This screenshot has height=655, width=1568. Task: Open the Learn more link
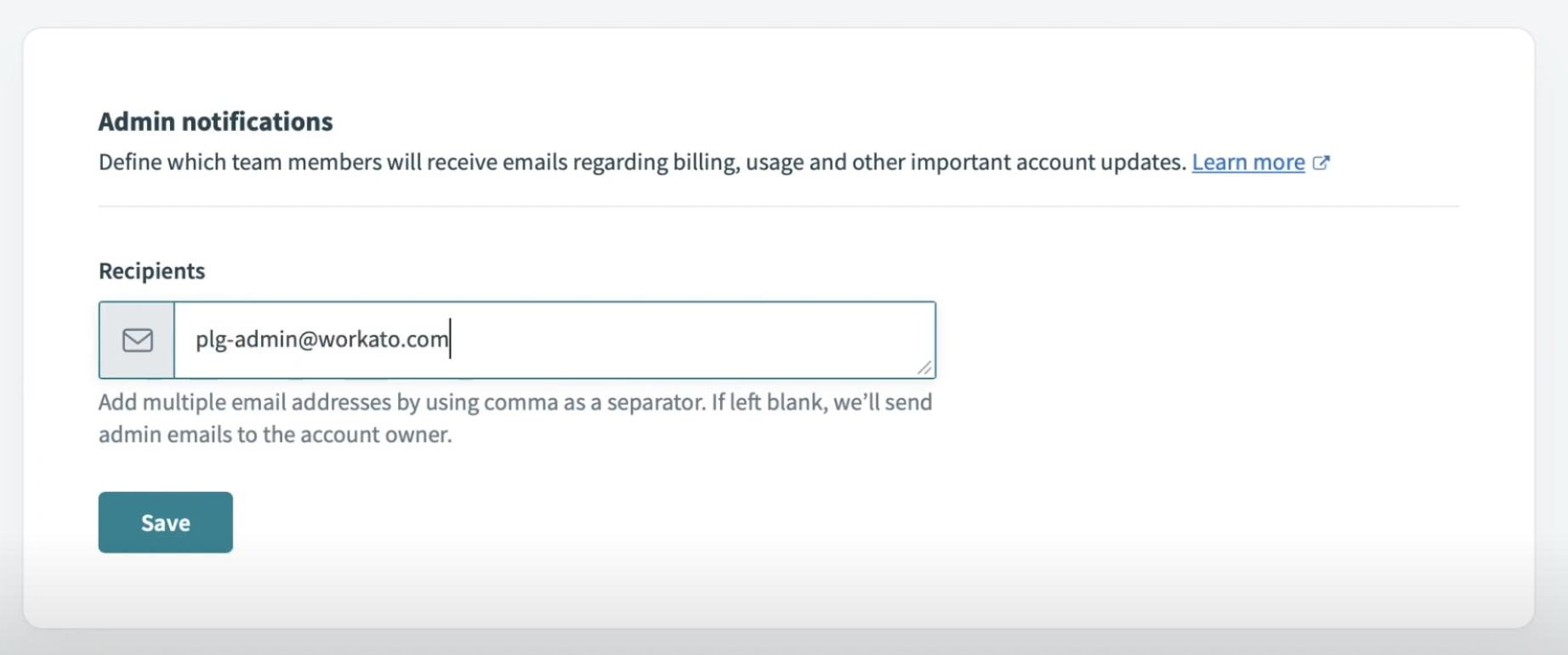[1247, 162]
